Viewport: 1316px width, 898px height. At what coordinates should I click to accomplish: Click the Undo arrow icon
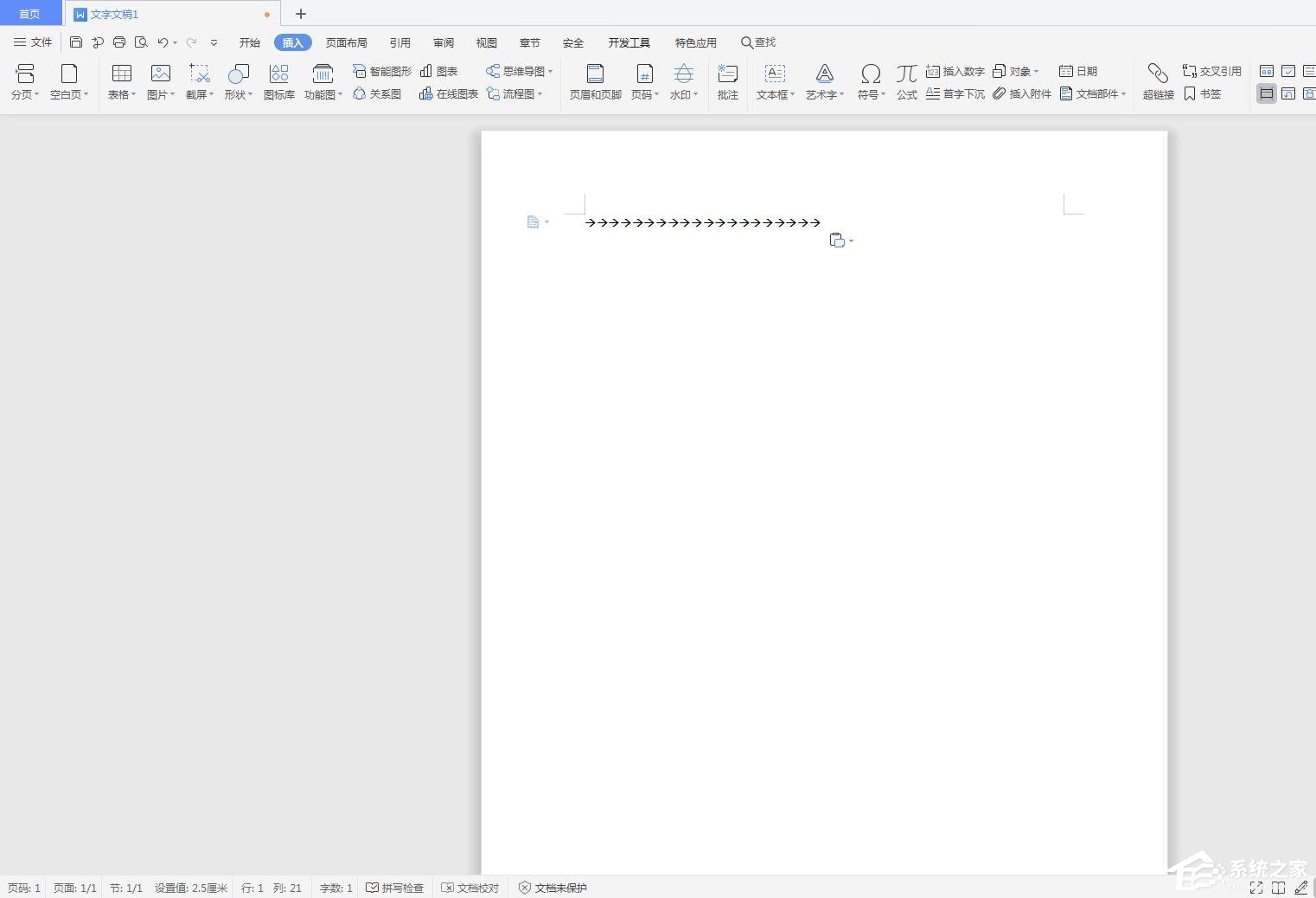pyautogui.click(x=163, y=42)
